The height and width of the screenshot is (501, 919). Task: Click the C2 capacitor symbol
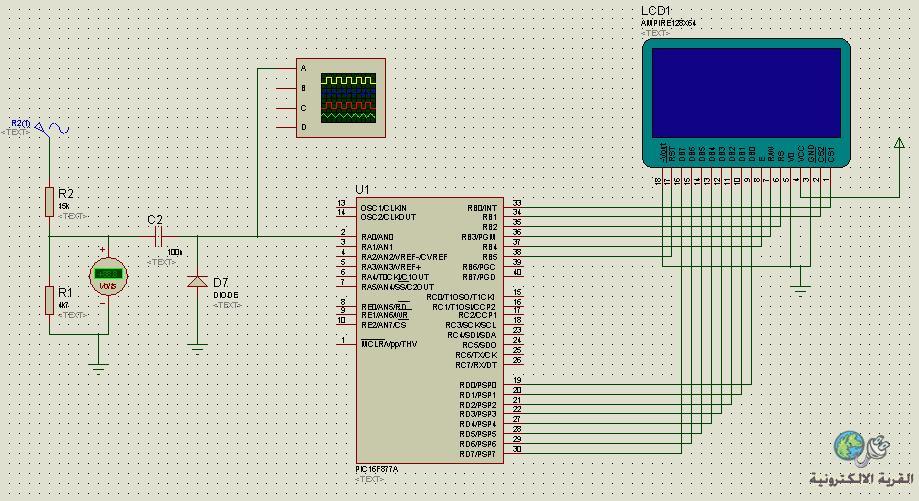157,237
